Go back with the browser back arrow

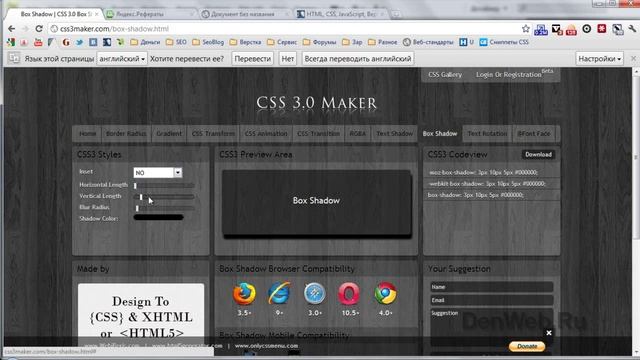11,29
